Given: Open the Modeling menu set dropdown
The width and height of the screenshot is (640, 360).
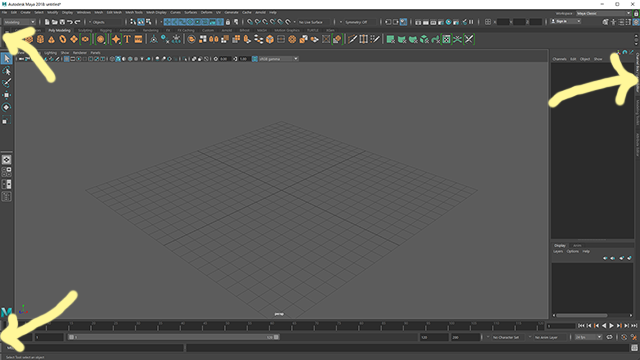Looking at the screenshot, I should [19, 22].
